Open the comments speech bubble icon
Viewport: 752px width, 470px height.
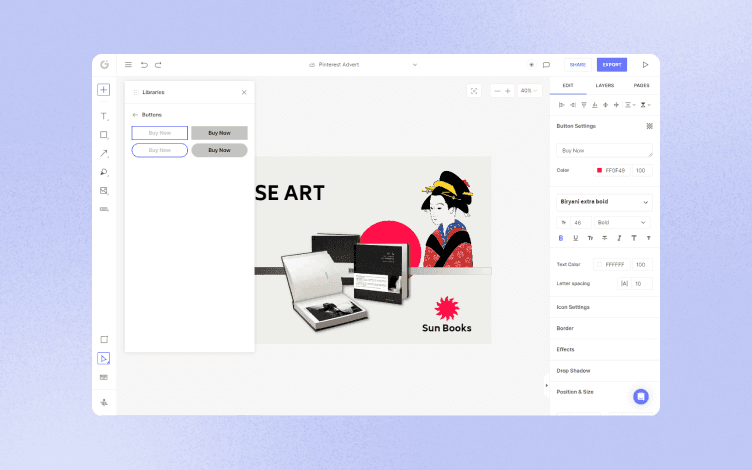click(546, 65)
